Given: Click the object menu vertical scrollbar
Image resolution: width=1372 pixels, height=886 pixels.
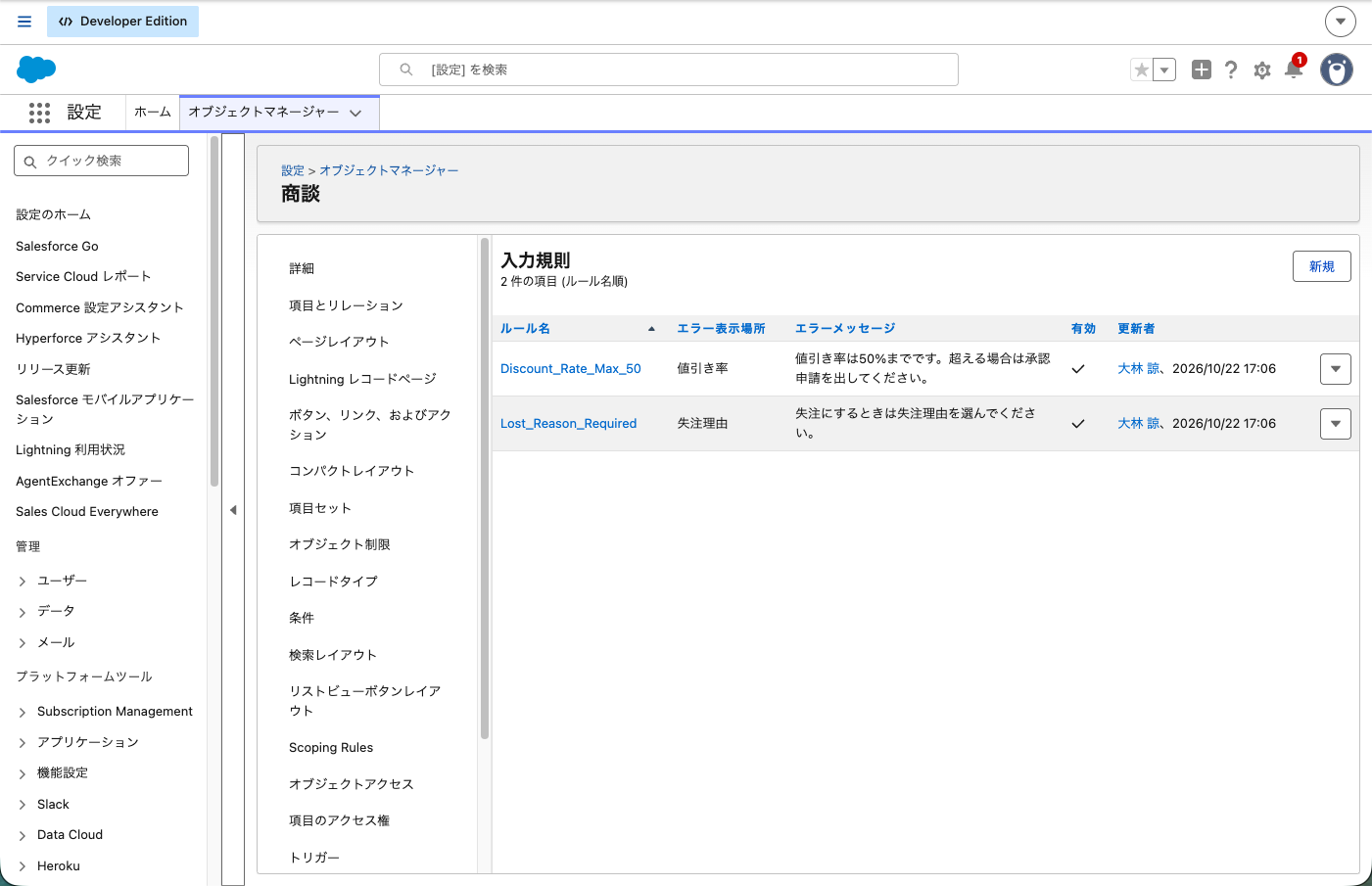Looking at the screenshot, I should pyautogui.click(x=485, y=488).
